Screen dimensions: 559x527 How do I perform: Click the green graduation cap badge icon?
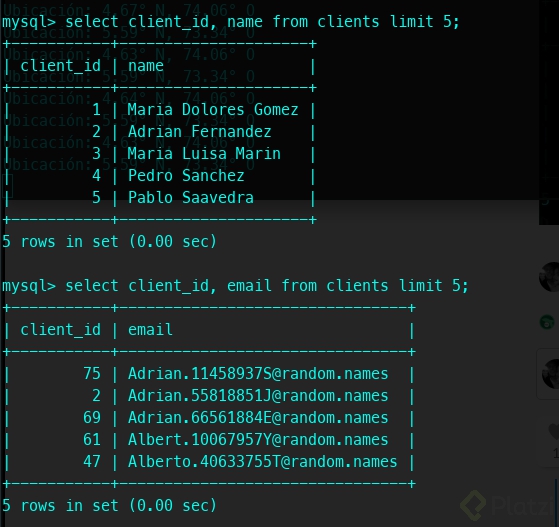coord(547,322)
